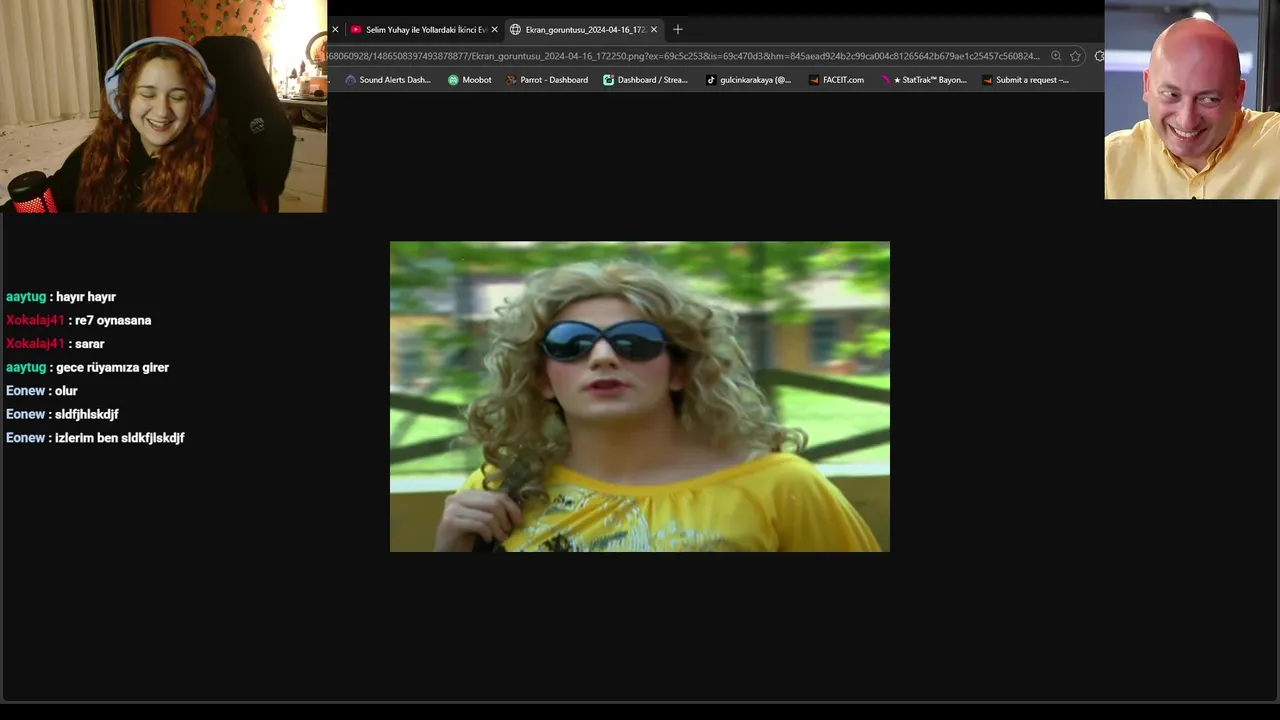This screenshot has height=720, width=1280.
Task: Open the FACEIT.com bookmark
Action: [836, 80]
